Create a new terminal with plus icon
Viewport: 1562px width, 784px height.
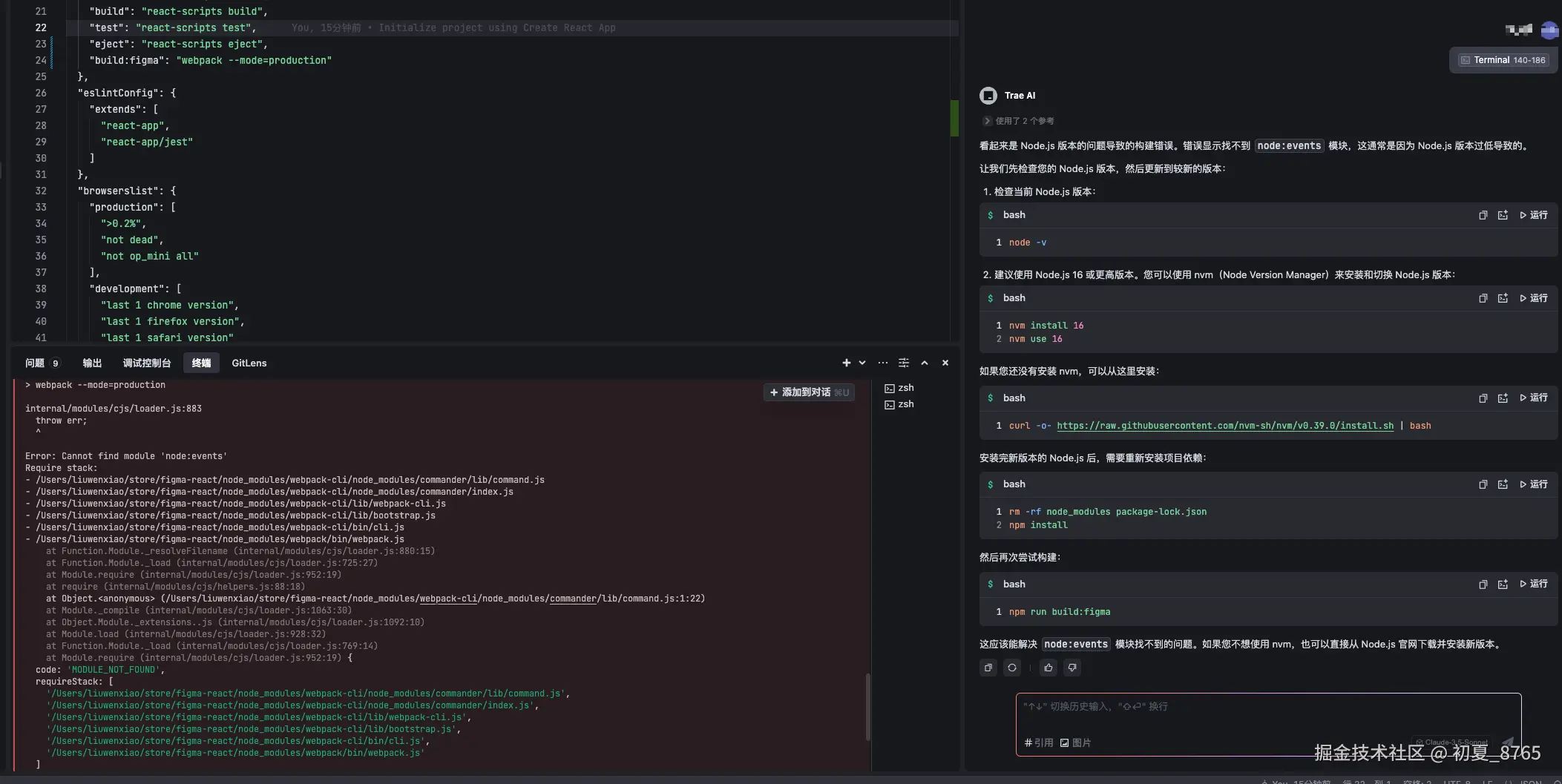tap(847, 363)
